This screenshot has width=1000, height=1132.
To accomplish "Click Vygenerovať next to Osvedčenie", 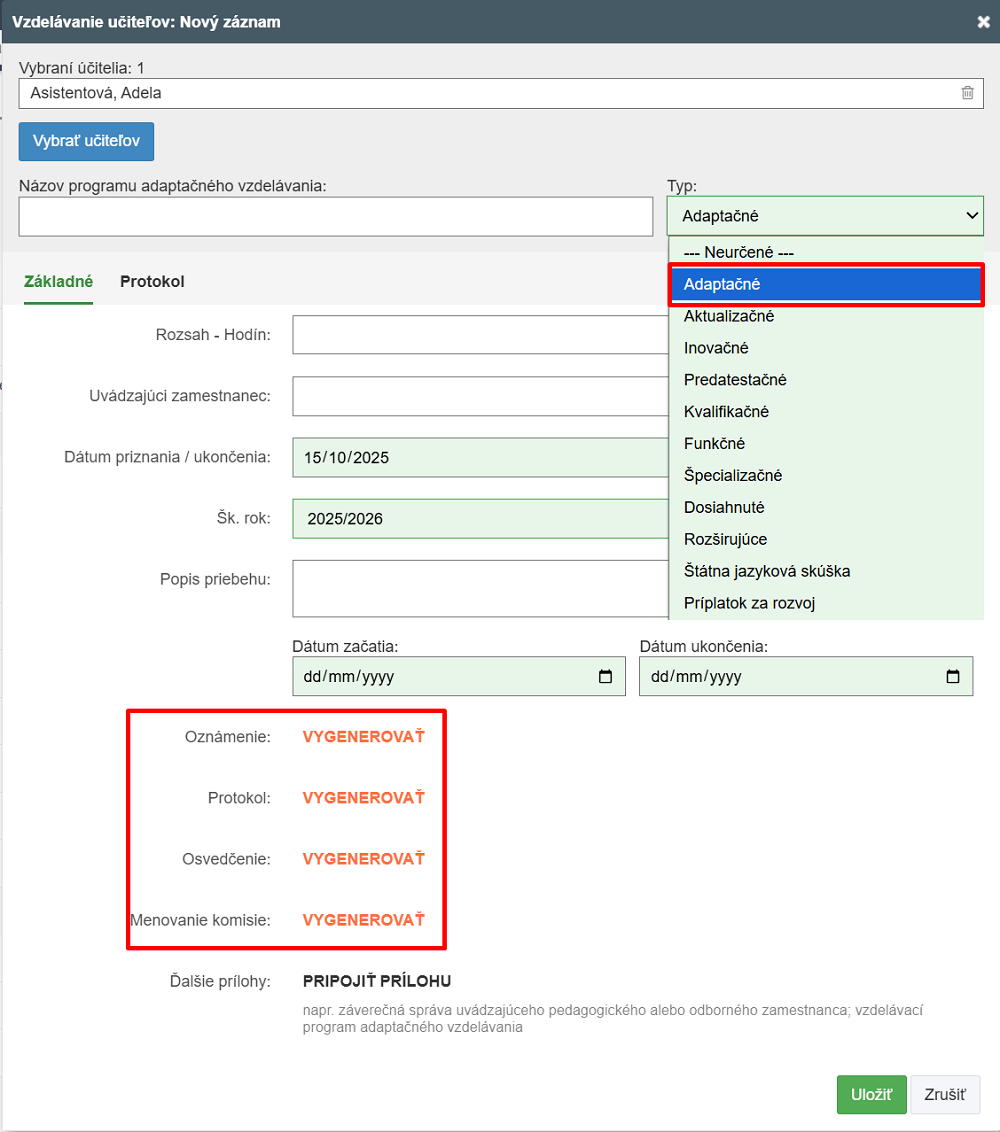I will coord(364,859).
